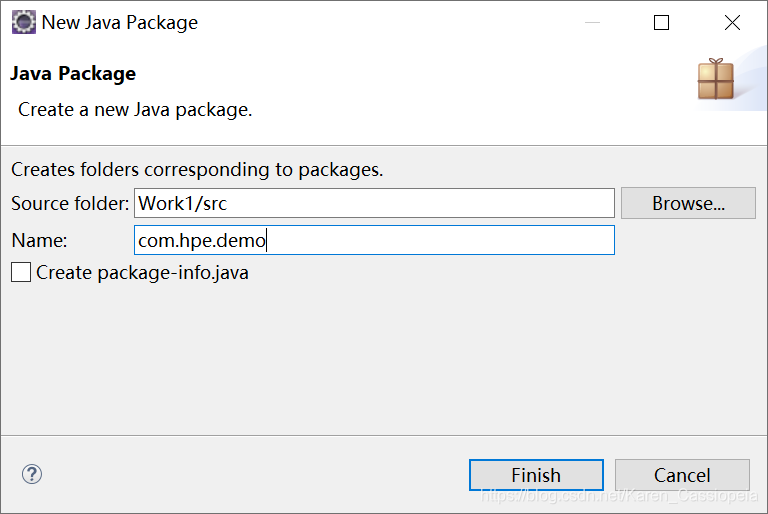Click Finish to create the package

pyautogui.click(x=536, y=475)
